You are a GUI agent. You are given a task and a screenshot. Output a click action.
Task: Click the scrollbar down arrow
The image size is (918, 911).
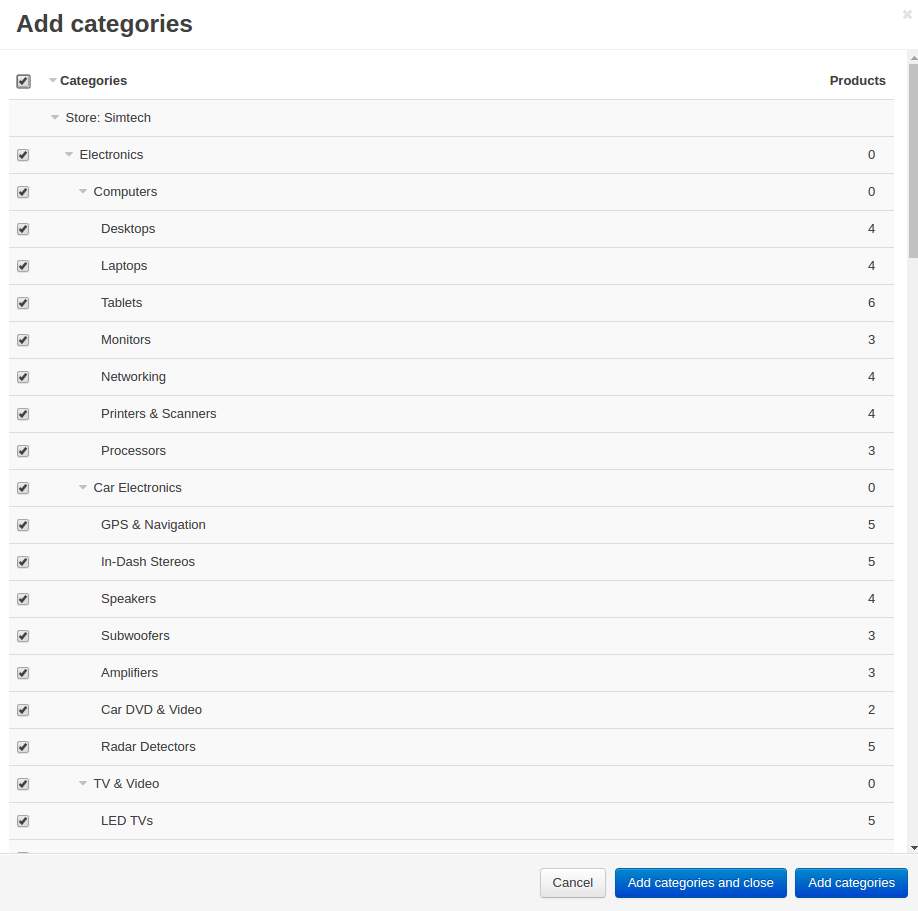click(913, 847)
